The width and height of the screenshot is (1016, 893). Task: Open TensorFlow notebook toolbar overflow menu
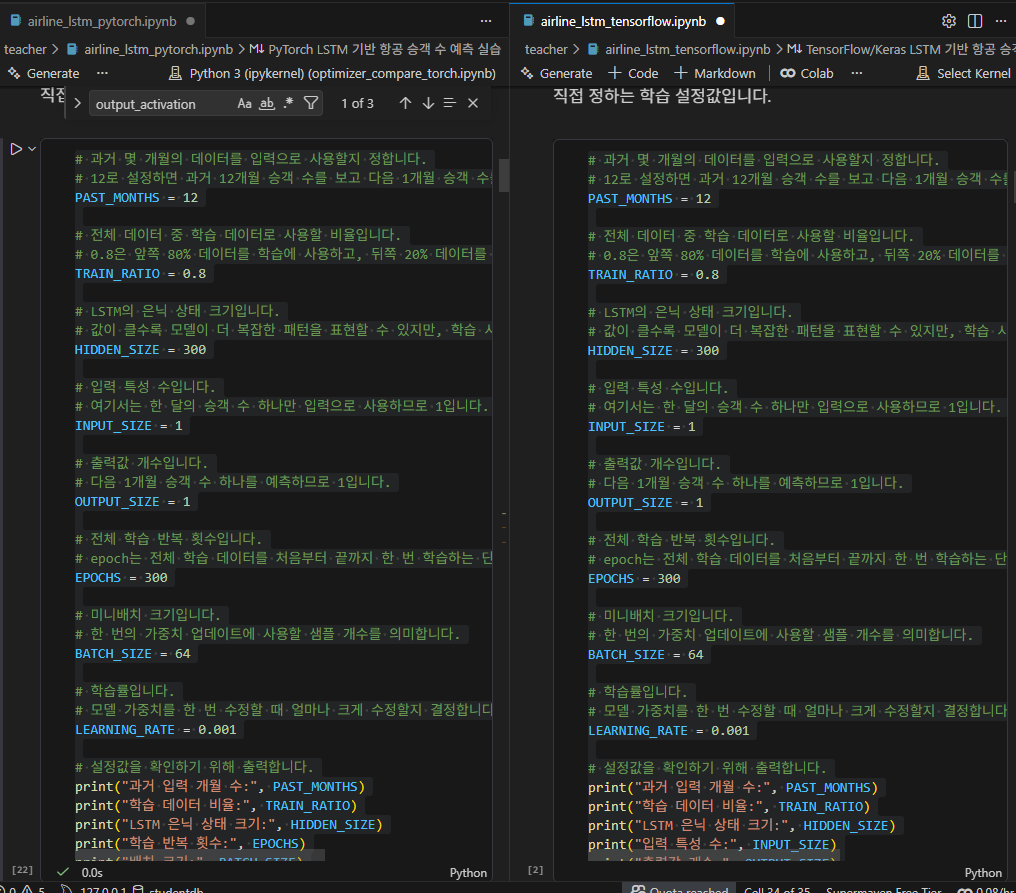857,73
